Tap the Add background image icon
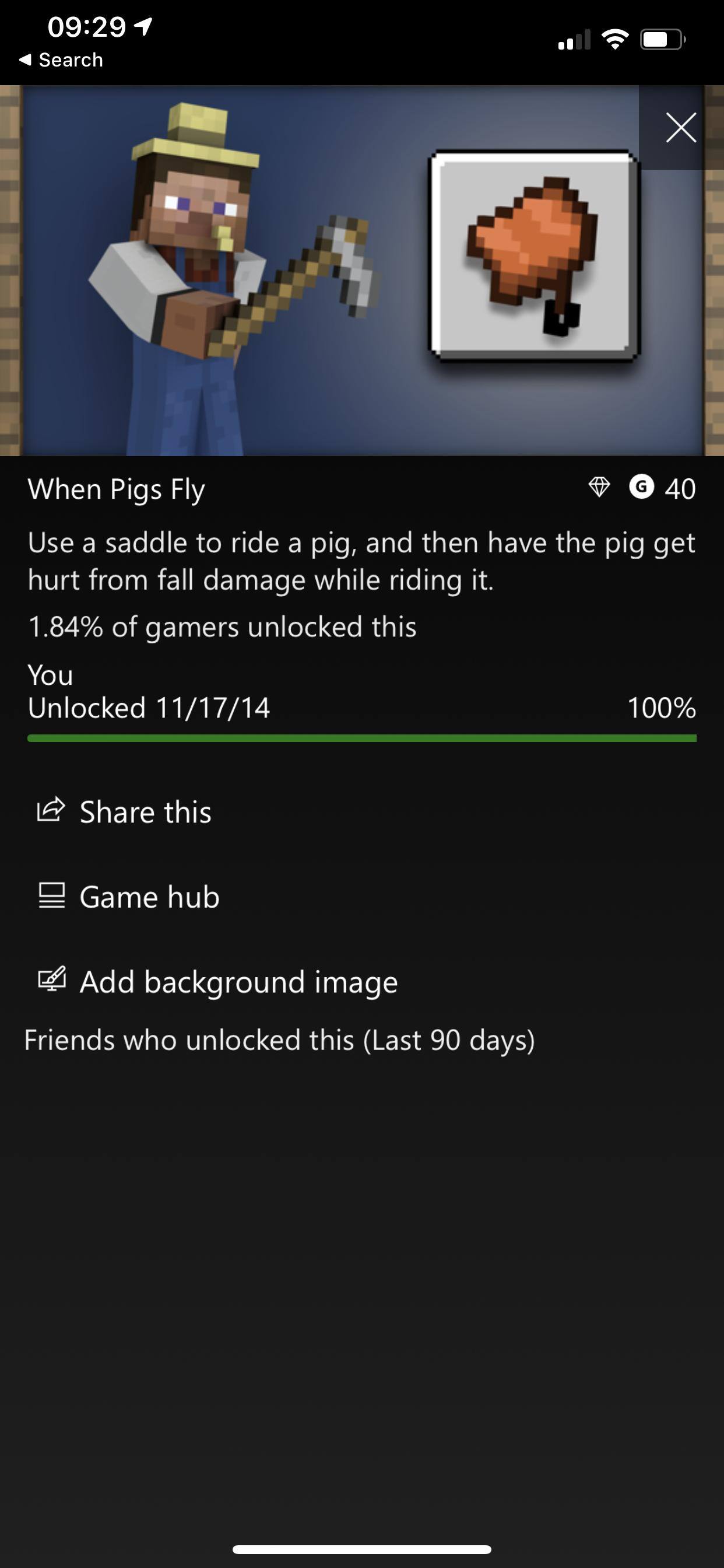This screenshot has width=724, height=1568. tap(52, 979)
